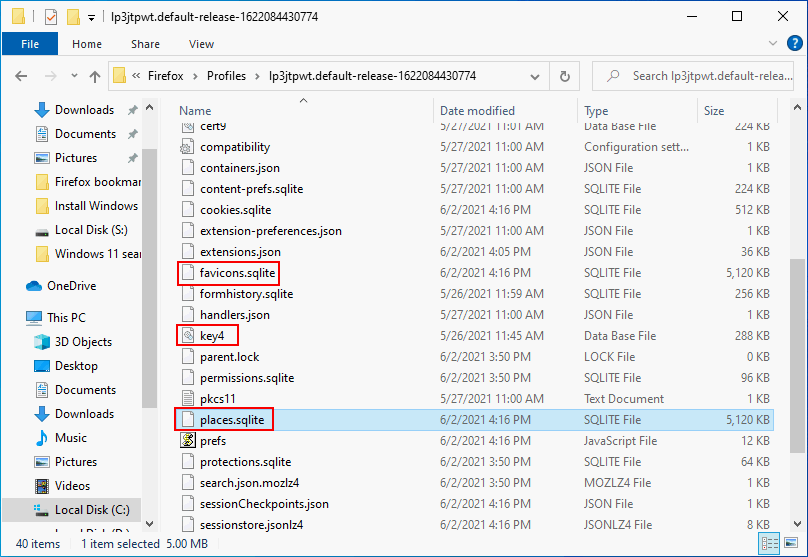Select pinned Pictures in Quick access
The width and height of the screenshot is (808, 557).
coord(76,158)
